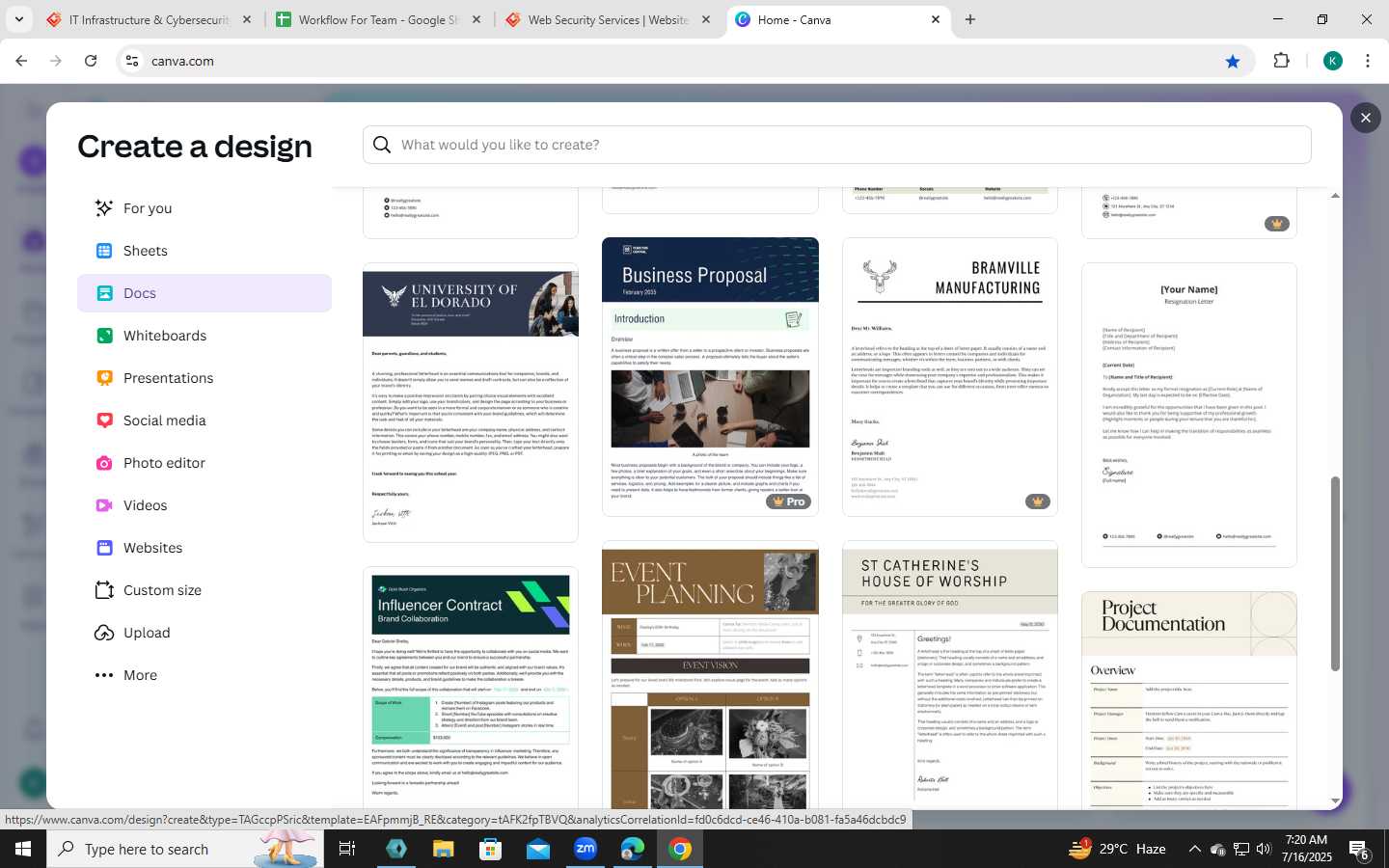The width and height of the screenshot is (1389, 868).
Task: Open Microsoft Store from taskbar
Action: (491, 849)
